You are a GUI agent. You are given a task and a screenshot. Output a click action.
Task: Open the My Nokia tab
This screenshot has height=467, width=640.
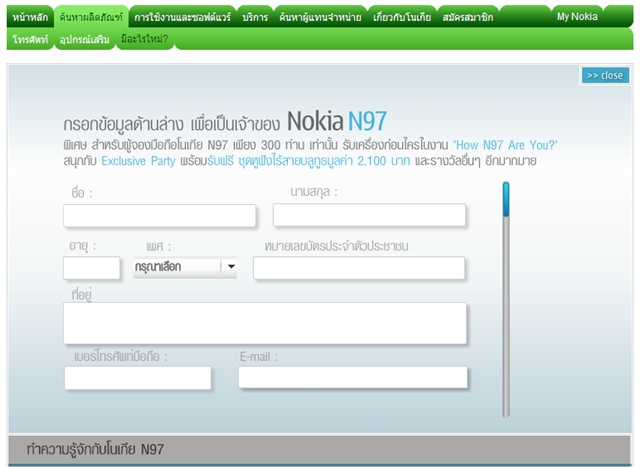[x=577, y=17]
